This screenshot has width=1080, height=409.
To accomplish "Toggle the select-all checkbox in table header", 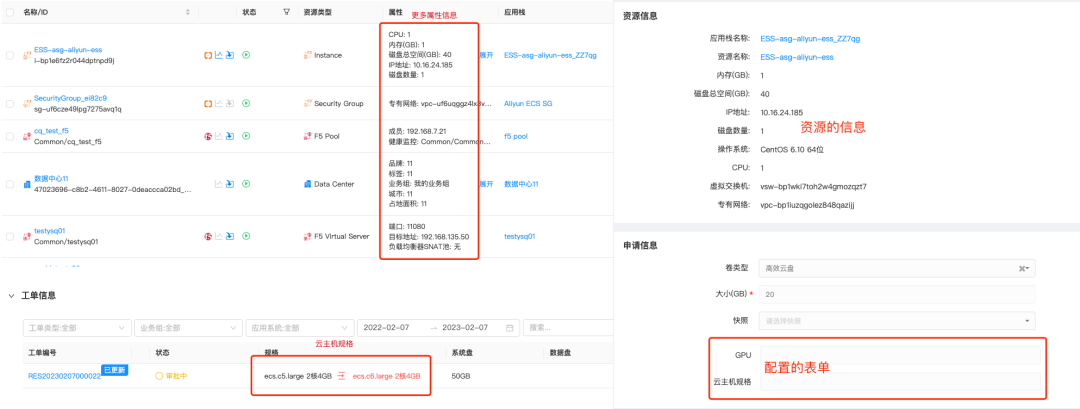I will (x=10, y=12).
